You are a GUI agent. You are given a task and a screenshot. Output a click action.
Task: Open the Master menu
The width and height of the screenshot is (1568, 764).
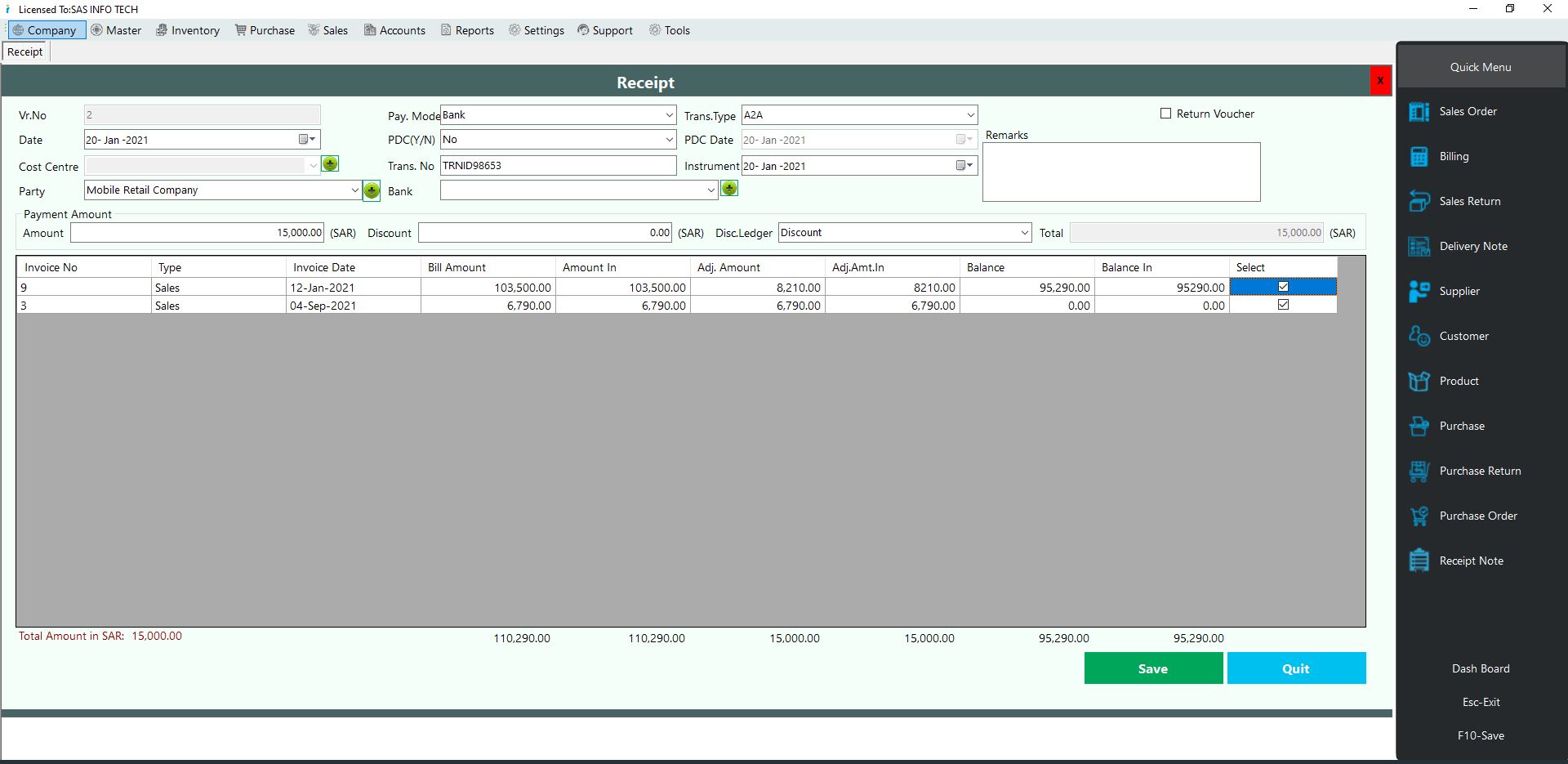point(116,30)
